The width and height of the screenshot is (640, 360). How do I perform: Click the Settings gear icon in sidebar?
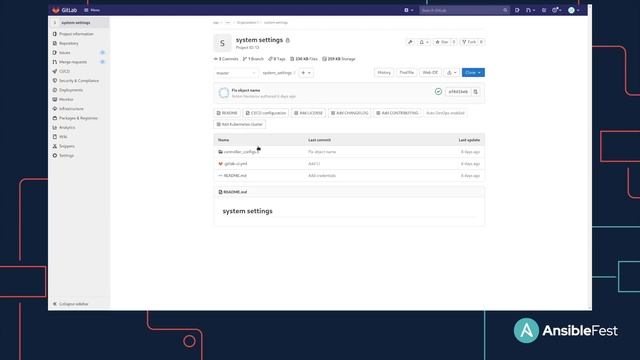click(x=55, y=156)
